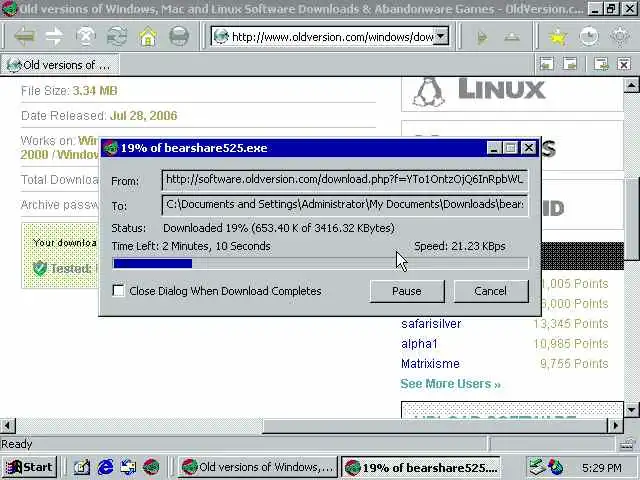Click the horizontal scrollbar thumb
This screenshot has width=640, height=480.
435,426
